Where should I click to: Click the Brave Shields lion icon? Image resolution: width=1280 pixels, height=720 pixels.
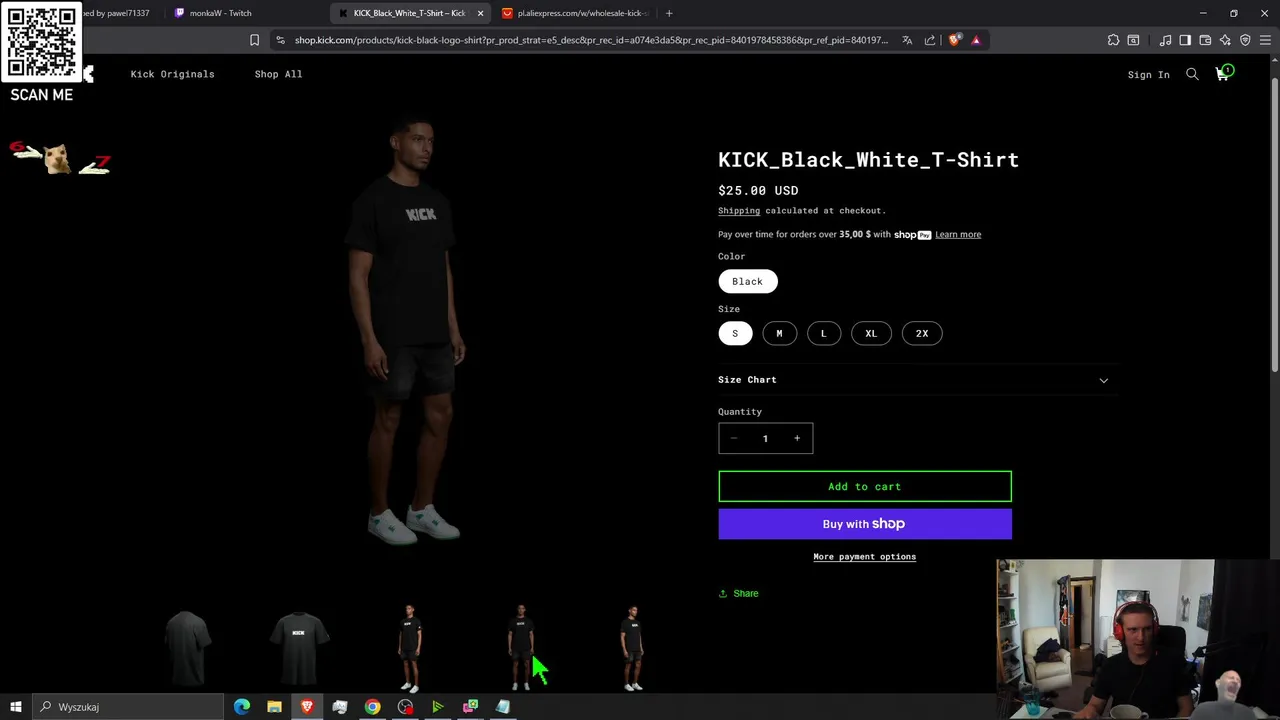pos(955,40)
